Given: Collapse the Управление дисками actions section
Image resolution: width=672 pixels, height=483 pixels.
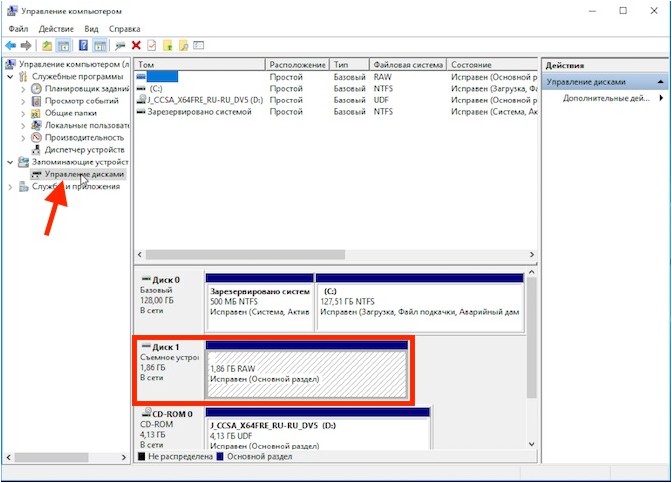Looking at the screenshot, I should 660,82.
